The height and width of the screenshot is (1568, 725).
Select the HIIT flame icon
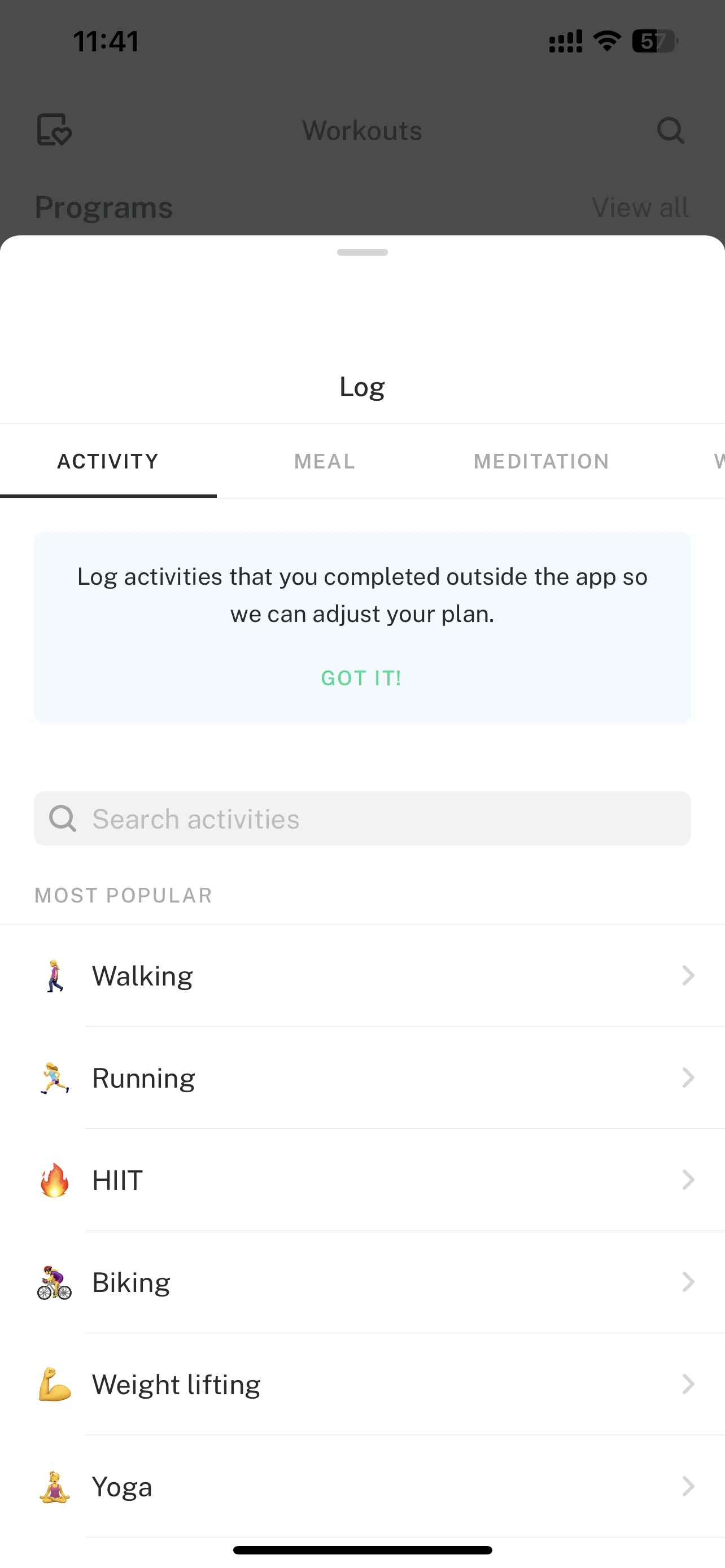55,1180
